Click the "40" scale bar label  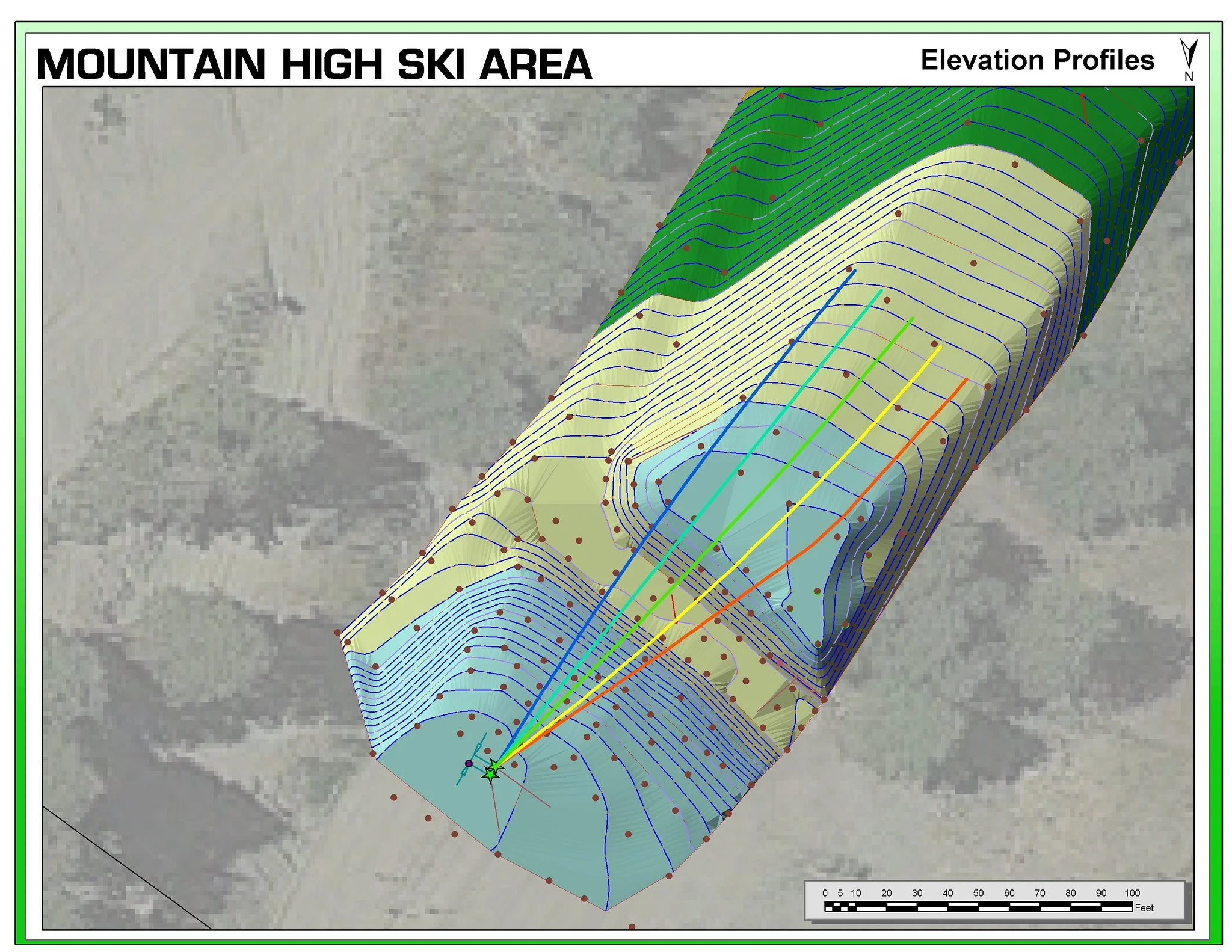[x=947, y=893]
